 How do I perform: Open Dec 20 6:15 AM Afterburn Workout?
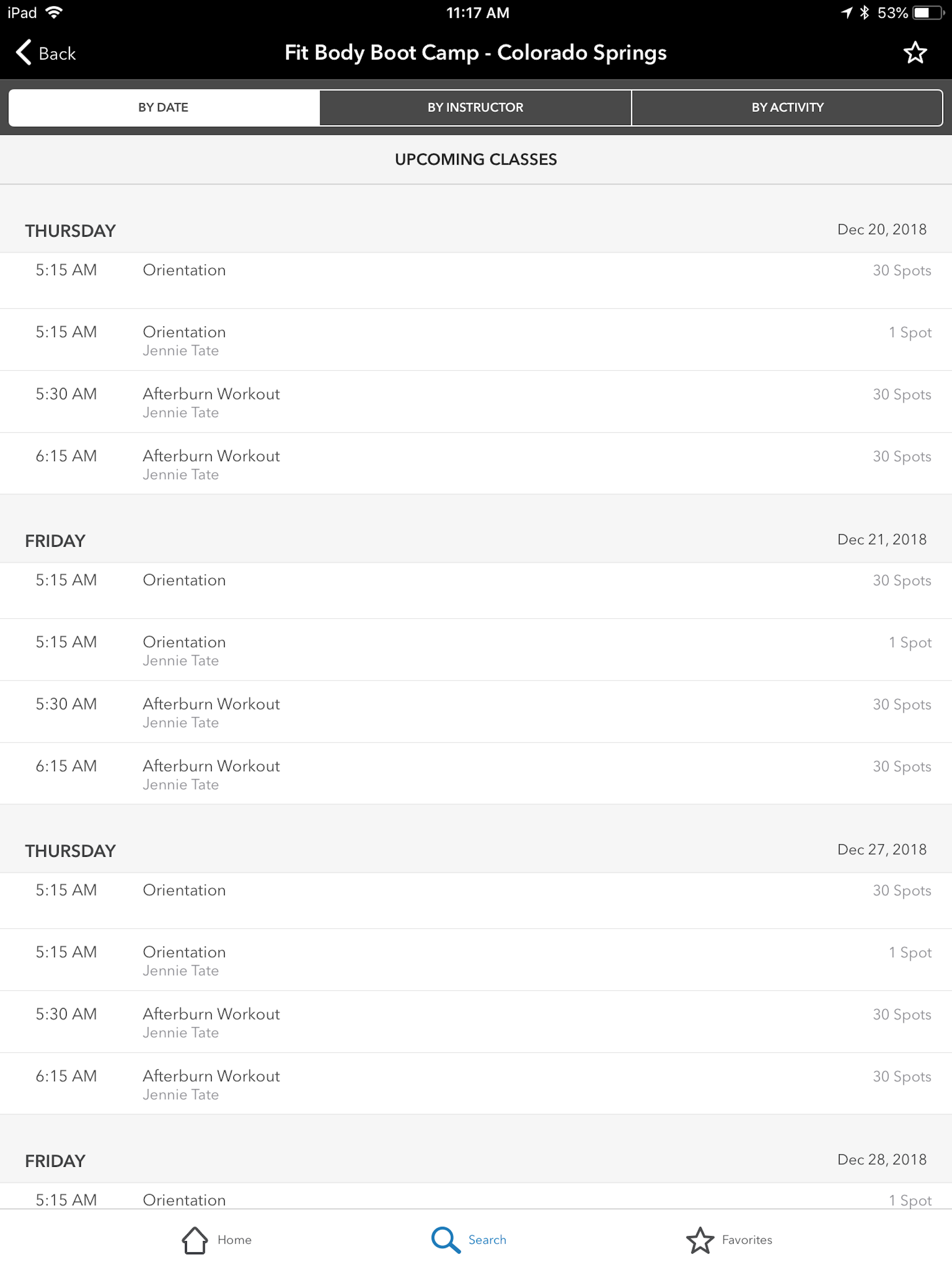point(476,464)
